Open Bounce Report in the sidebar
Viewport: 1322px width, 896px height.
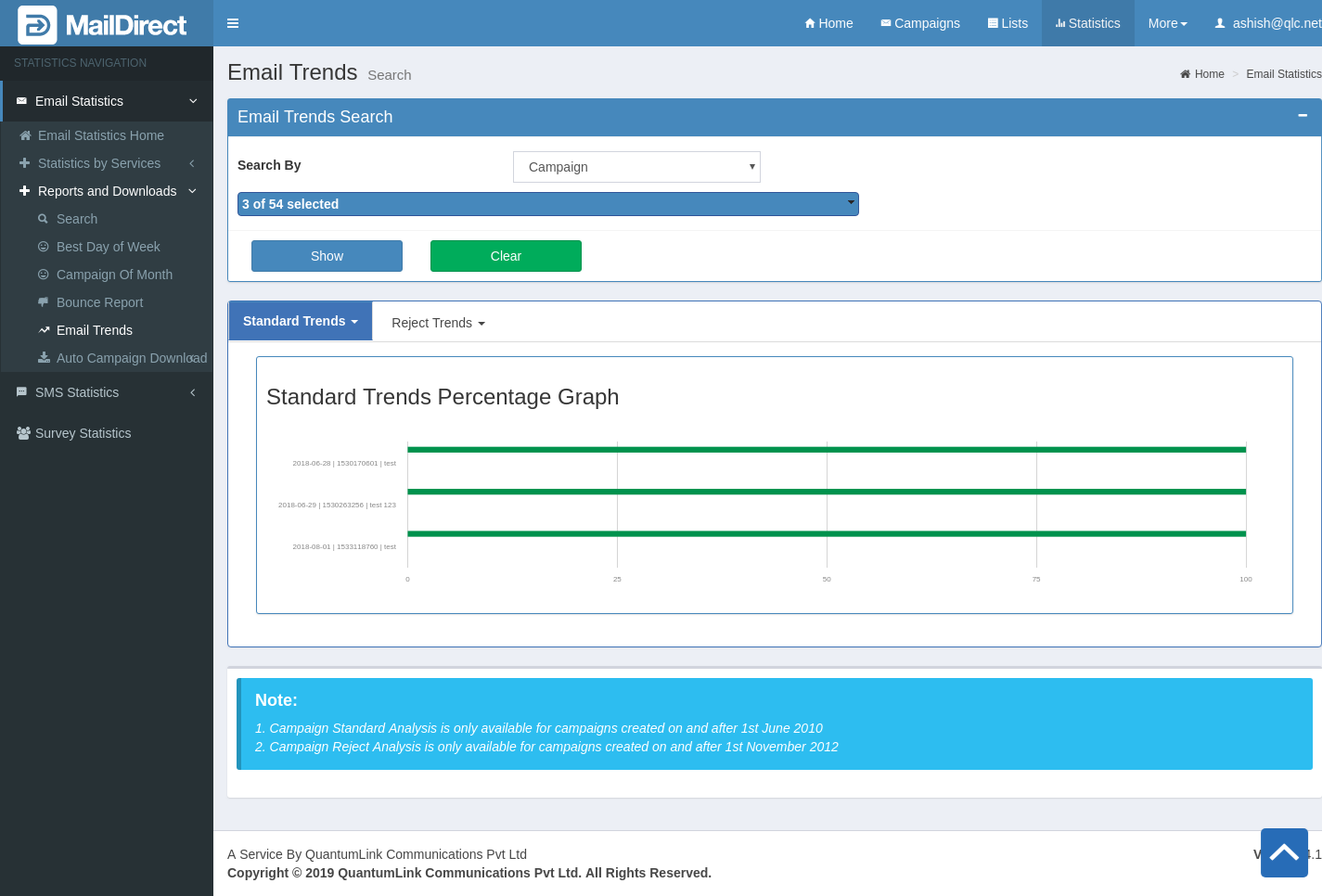99,302
